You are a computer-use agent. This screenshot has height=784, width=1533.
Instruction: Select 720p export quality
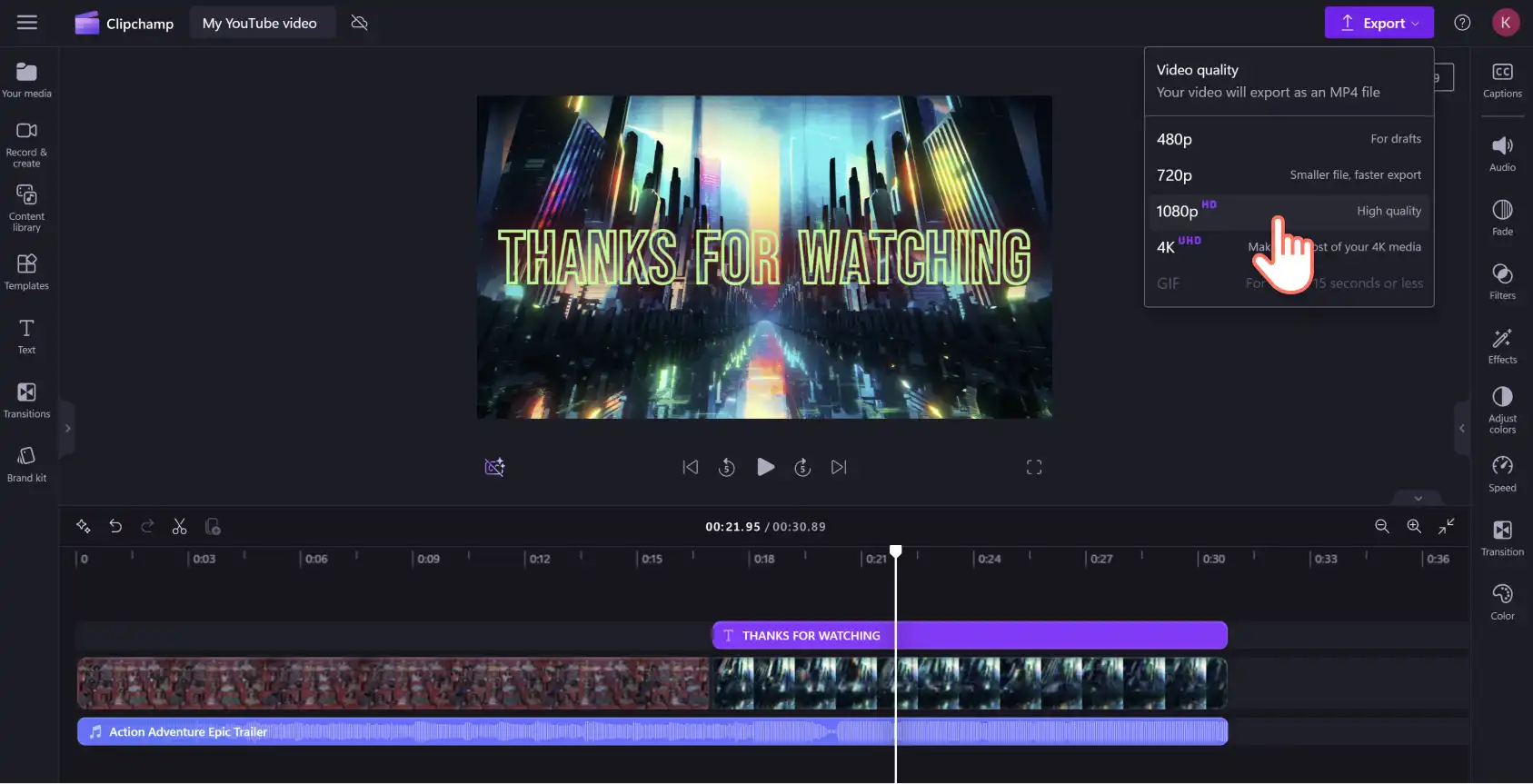[1289, 175]
